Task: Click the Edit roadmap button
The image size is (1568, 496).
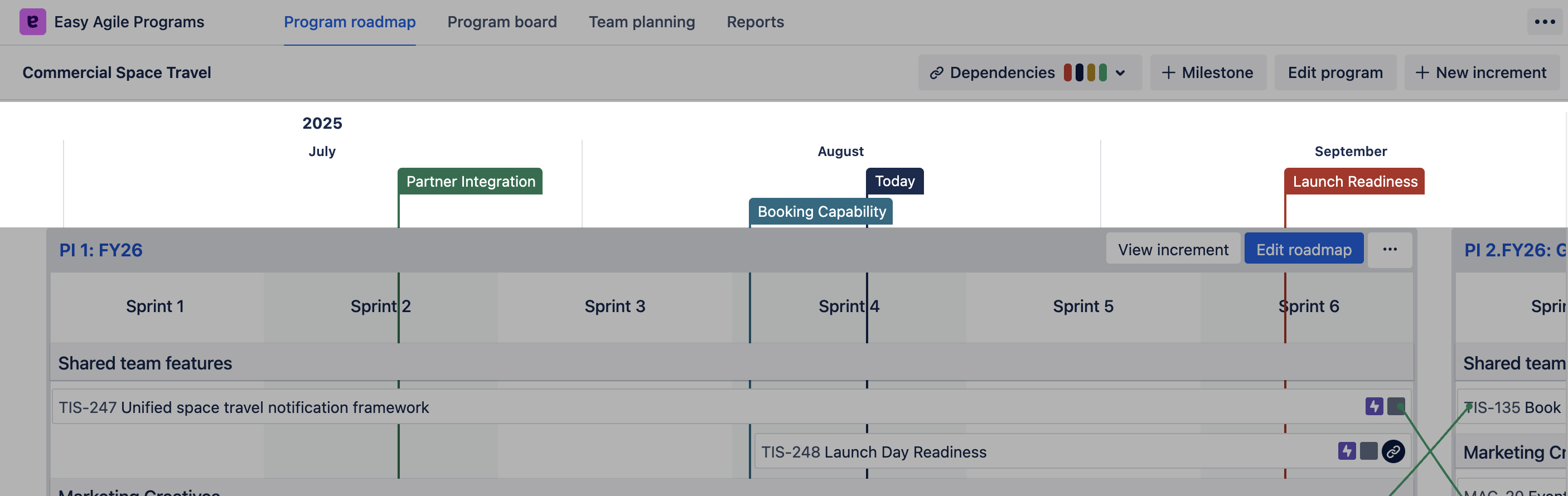Action: click(1303, 250)
